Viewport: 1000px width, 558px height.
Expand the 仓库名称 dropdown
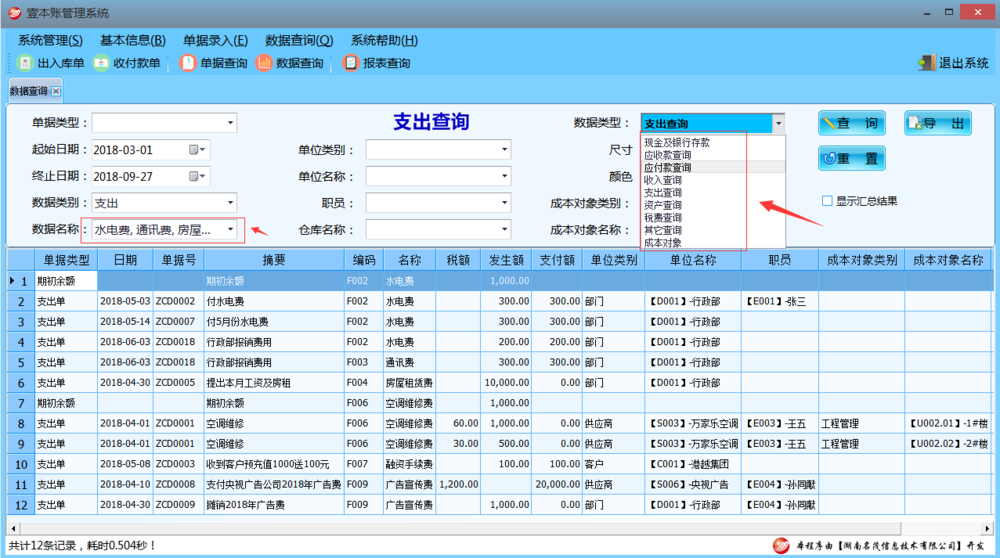click(504, 230)
